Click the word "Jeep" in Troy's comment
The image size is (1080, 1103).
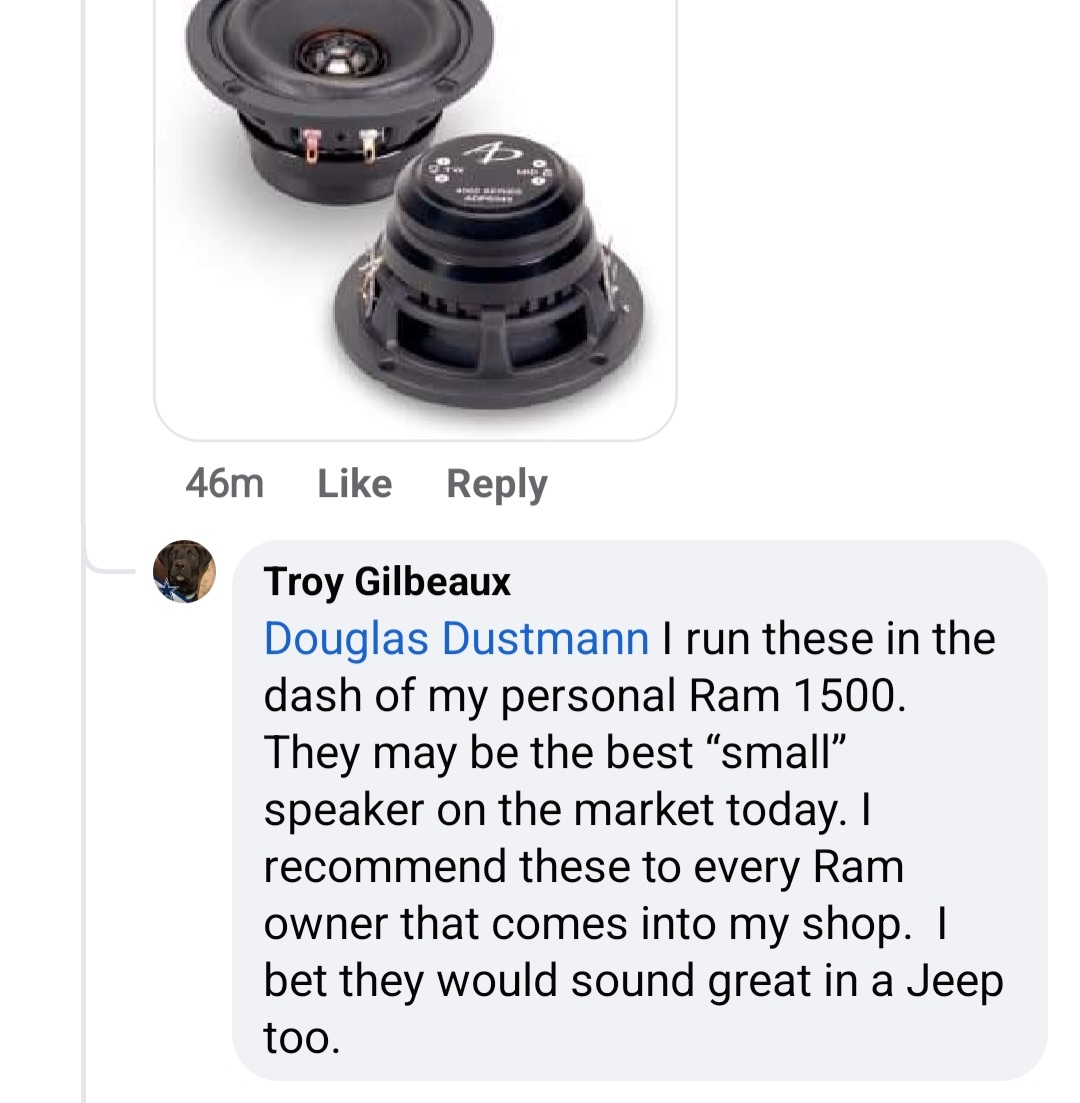[954, 983]
